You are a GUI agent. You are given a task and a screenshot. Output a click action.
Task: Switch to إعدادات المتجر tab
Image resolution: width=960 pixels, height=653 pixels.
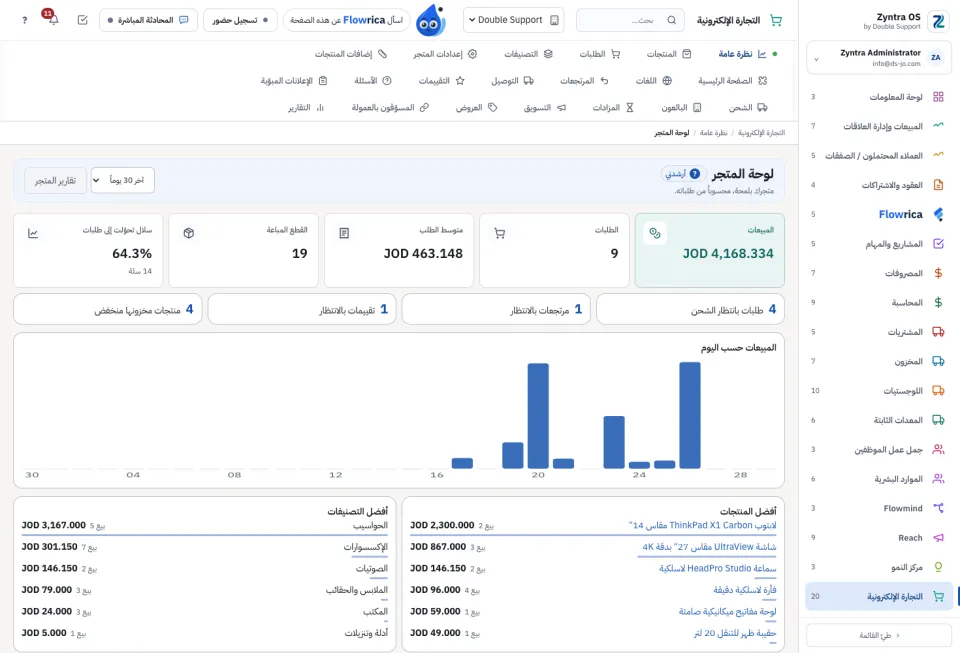tap(444, 54)
